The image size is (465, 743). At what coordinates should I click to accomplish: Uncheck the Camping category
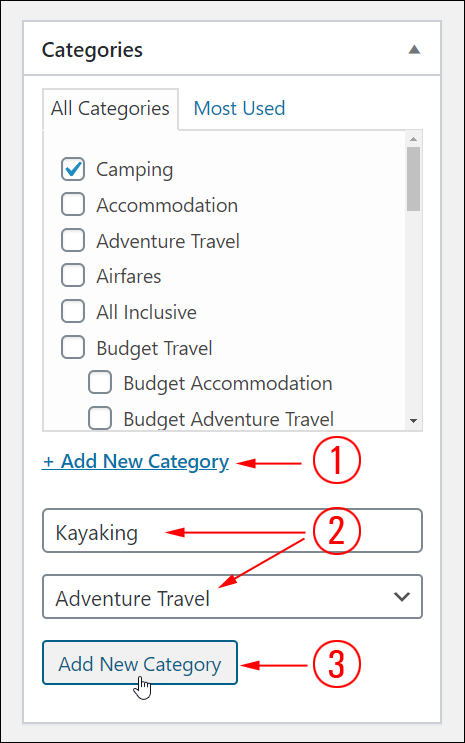pyautogui.click(x=73, y=169)
